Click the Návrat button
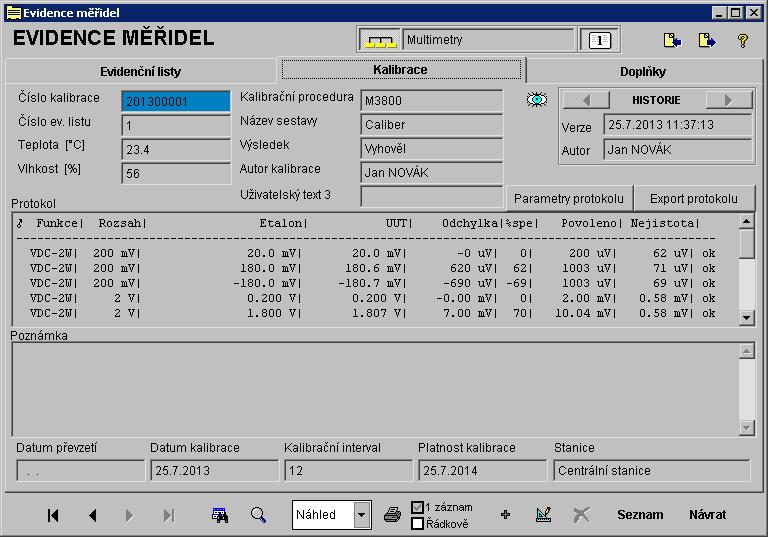 pos(708,515)
